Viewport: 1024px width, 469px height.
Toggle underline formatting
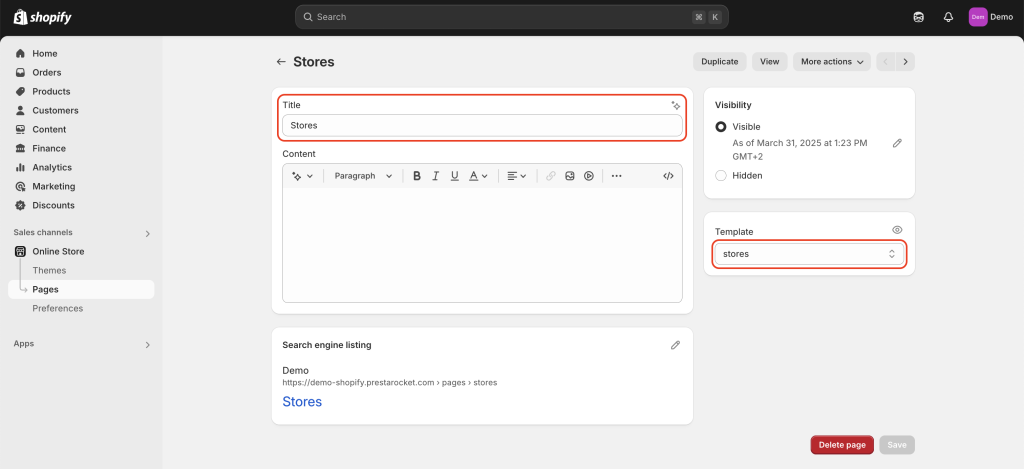[x=455, y=176]
